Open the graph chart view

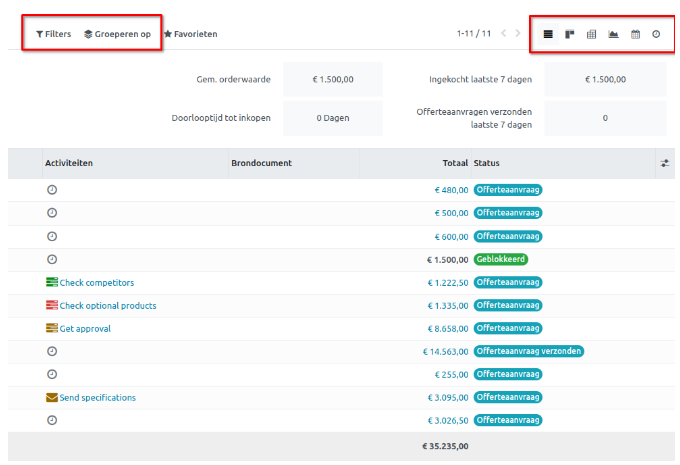point(614,34)
